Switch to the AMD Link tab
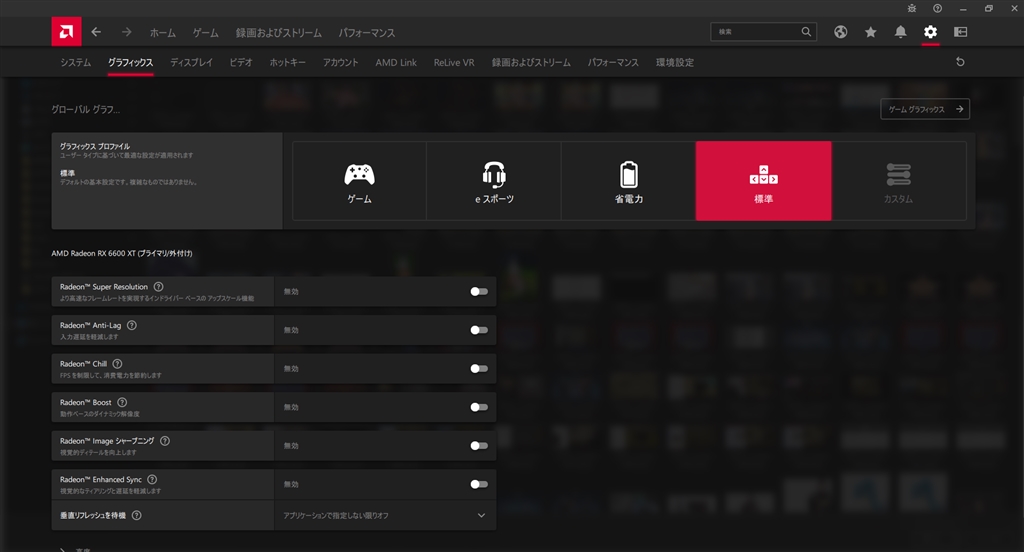This screenshot has height=552, width=1024. [x=396, y=62]
